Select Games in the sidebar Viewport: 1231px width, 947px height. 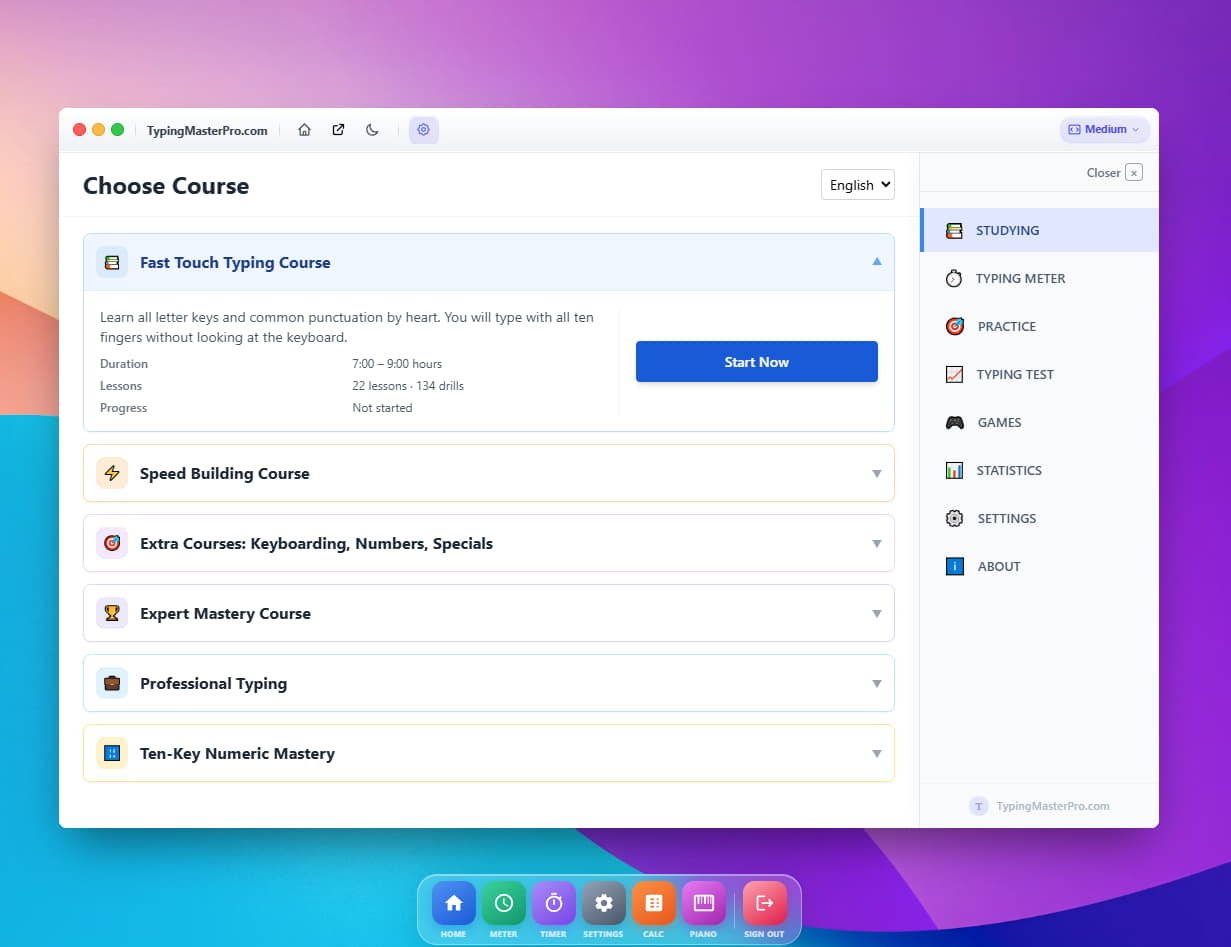[x=999, y=423]
